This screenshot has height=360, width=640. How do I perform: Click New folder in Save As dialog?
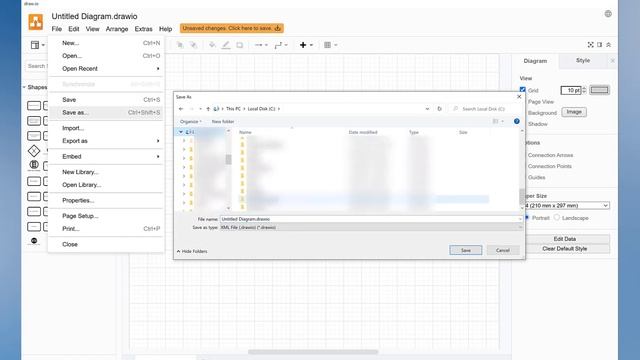point(223,122)
